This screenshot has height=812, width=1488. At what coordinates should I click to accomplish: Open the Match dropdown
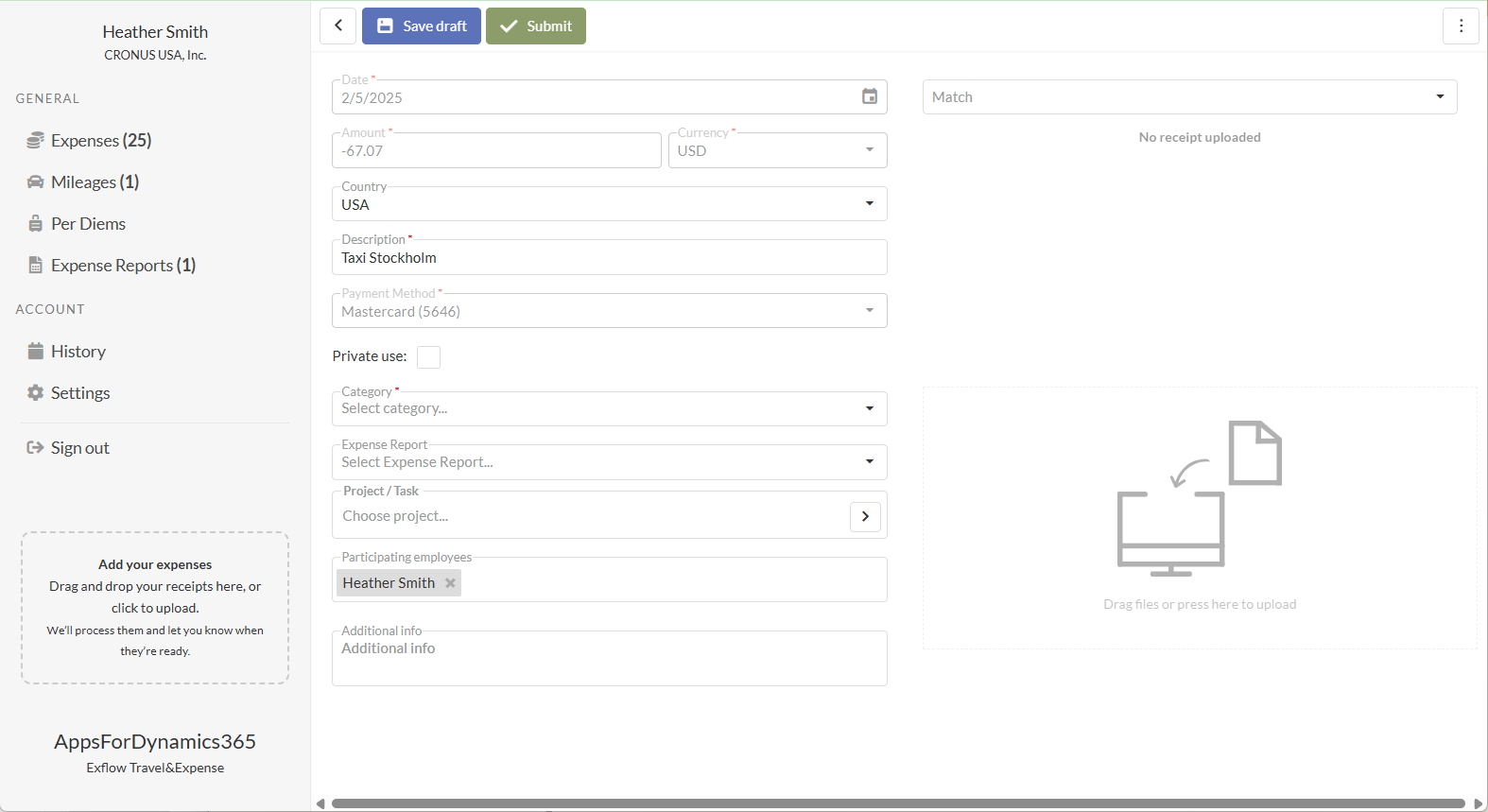coord(1188,97)
